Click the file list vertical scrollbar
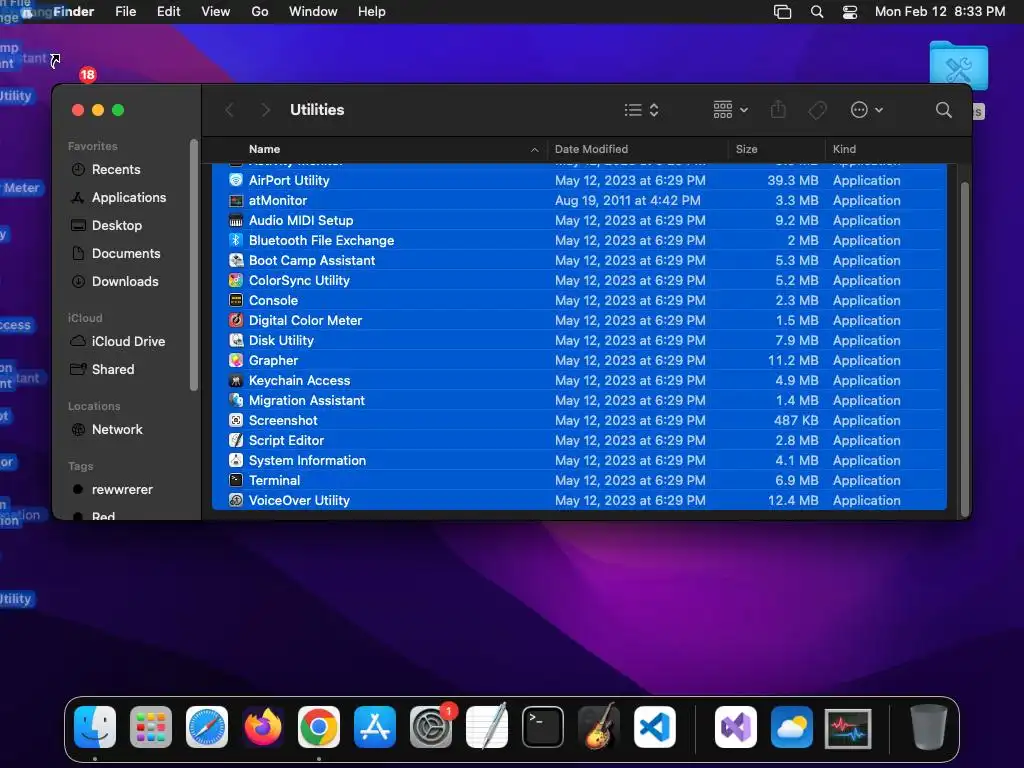The height and width of the screenshot is (768, 1024). [x=965, y=349]
